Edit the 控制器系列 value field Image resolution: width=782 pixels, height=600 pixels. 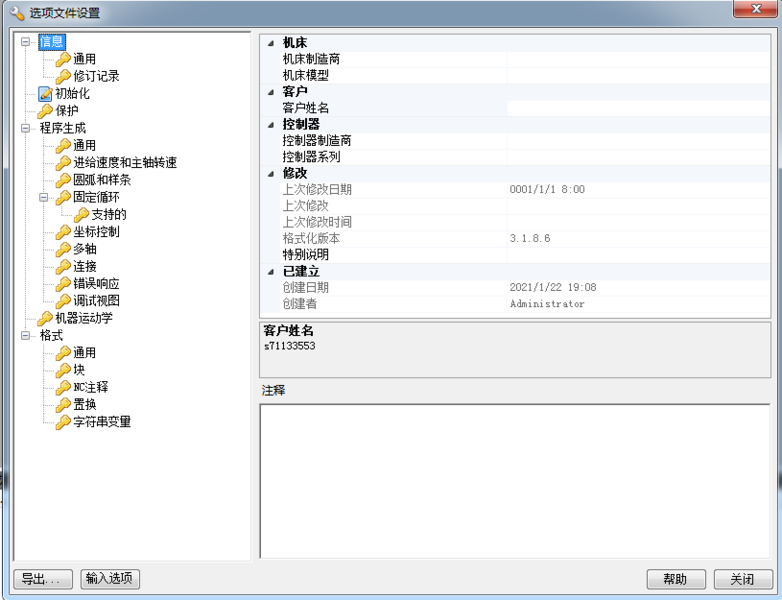click(638, 157)
